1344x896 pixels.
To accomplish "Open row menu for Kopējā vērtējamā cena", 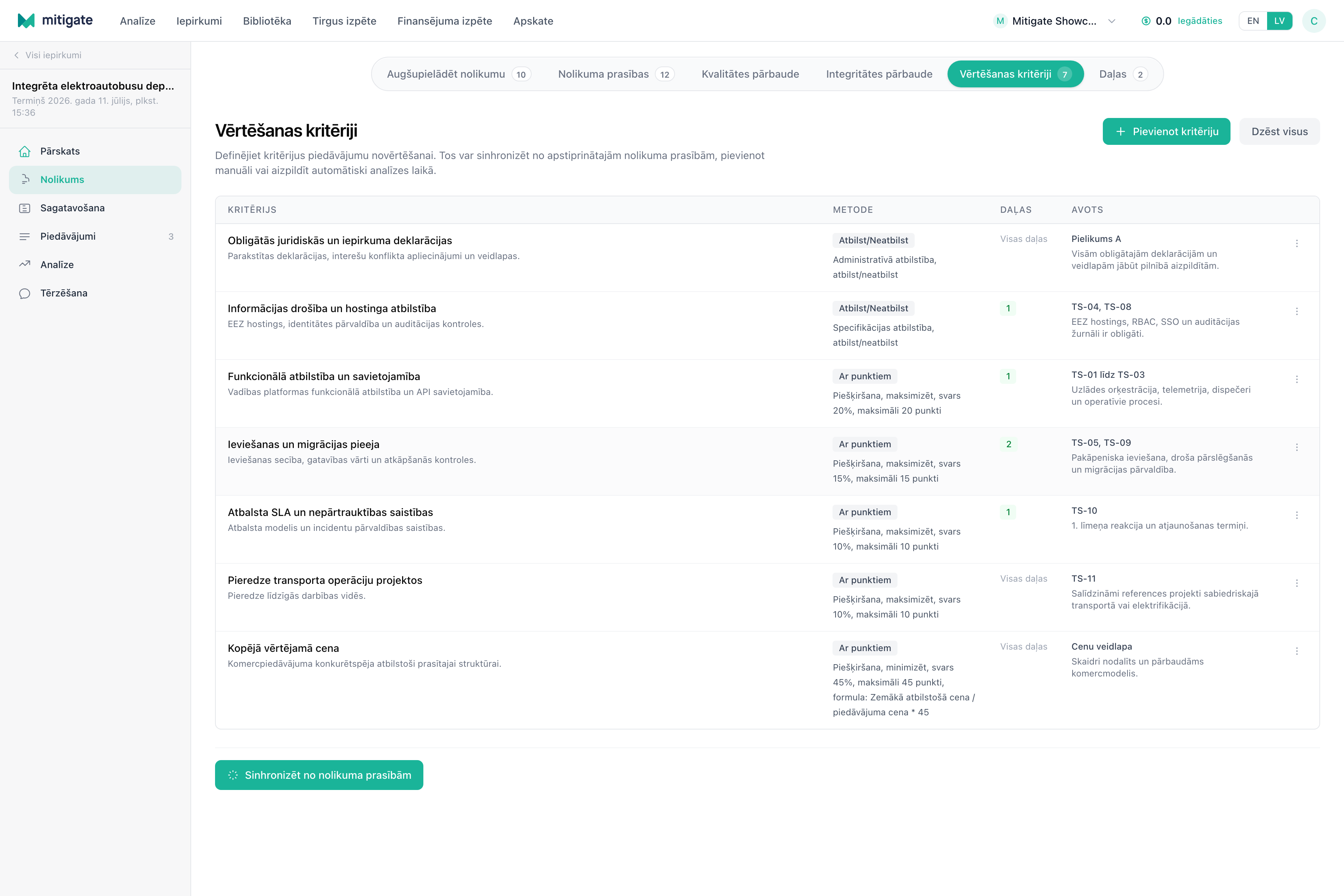I will [1297, 651].
